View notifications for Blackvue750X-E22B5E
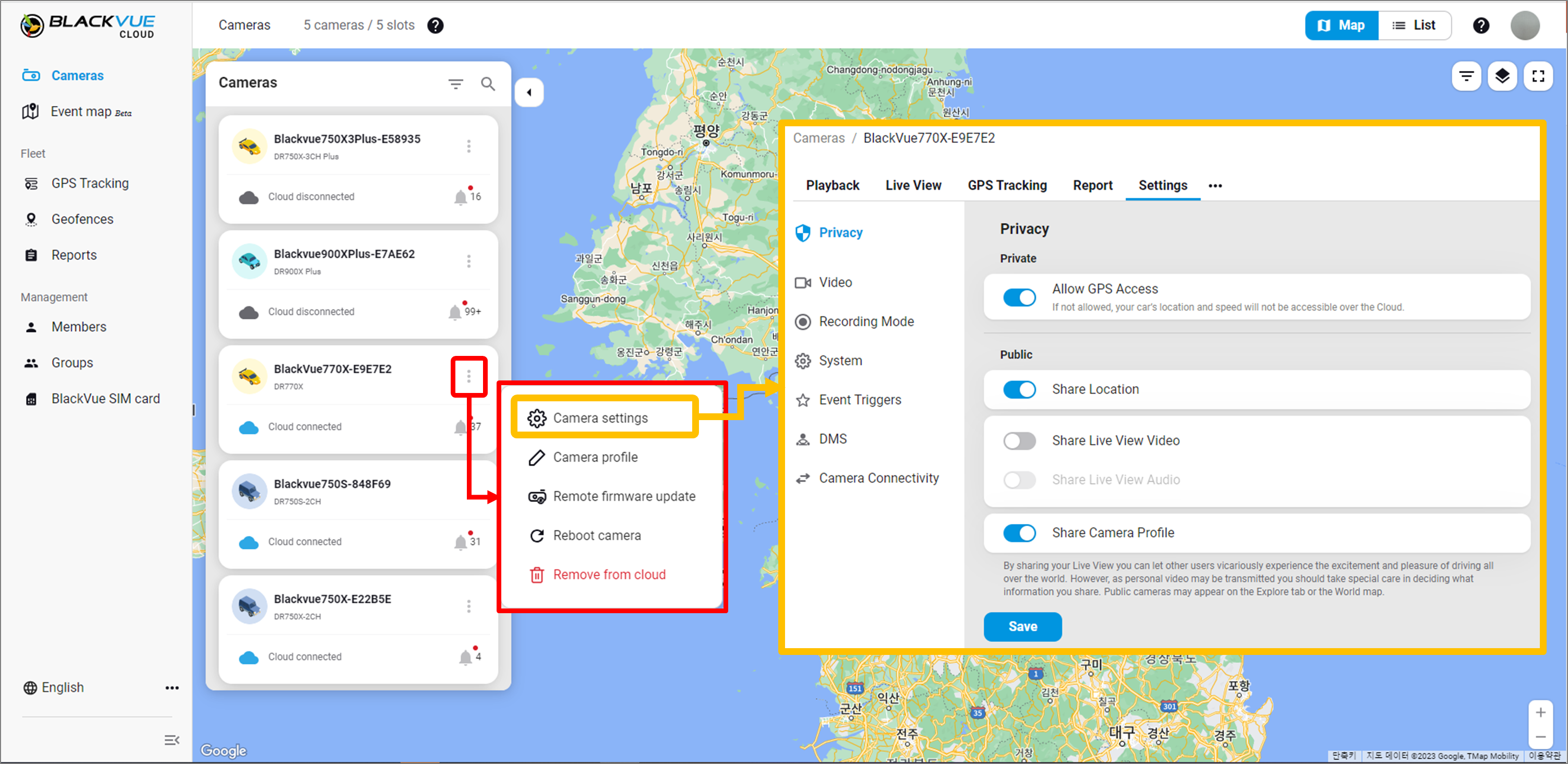Image resolution: width=1568 pixels, height=764 pixels. point(470,655)
